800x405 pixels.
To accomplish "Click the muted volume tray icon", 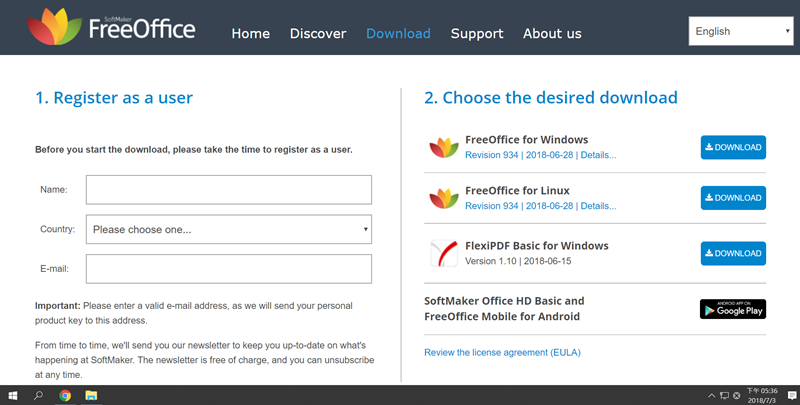I will point(737,396).
